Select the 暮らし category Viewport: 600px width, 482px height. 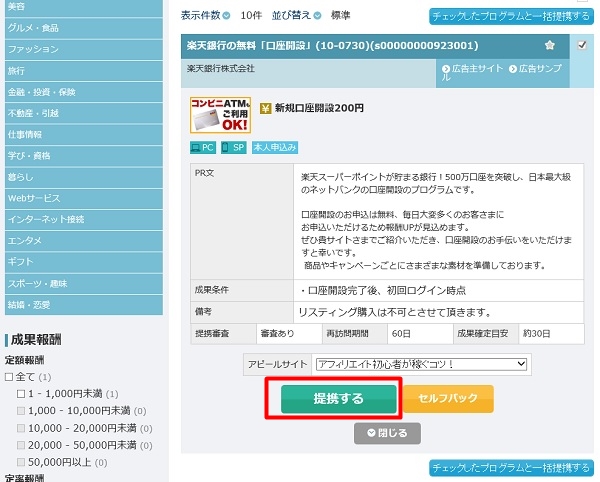(84, 177)
